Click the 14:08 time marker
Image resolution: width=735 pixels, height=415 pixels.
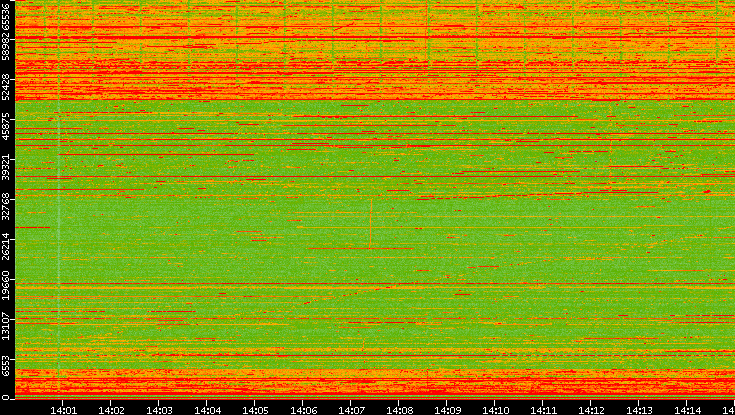coord(400,409)
